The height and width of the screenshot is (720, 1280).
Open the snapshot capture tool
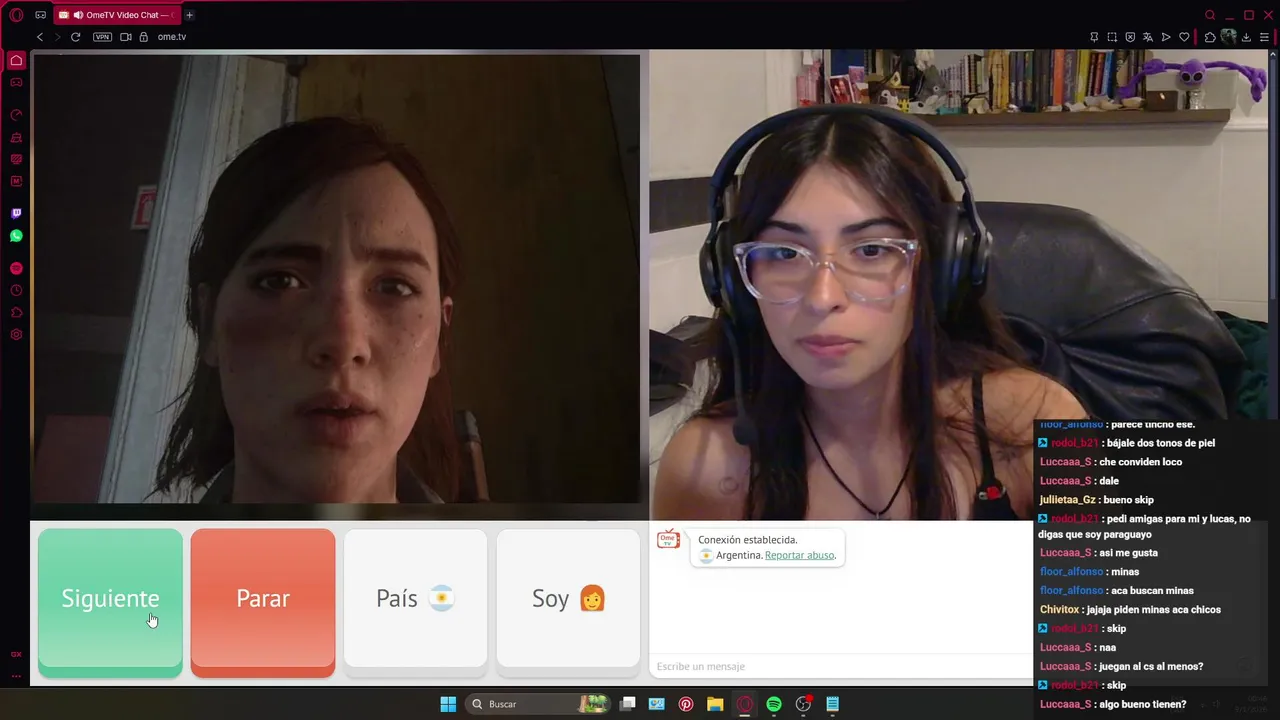[x=1112, y=37]
